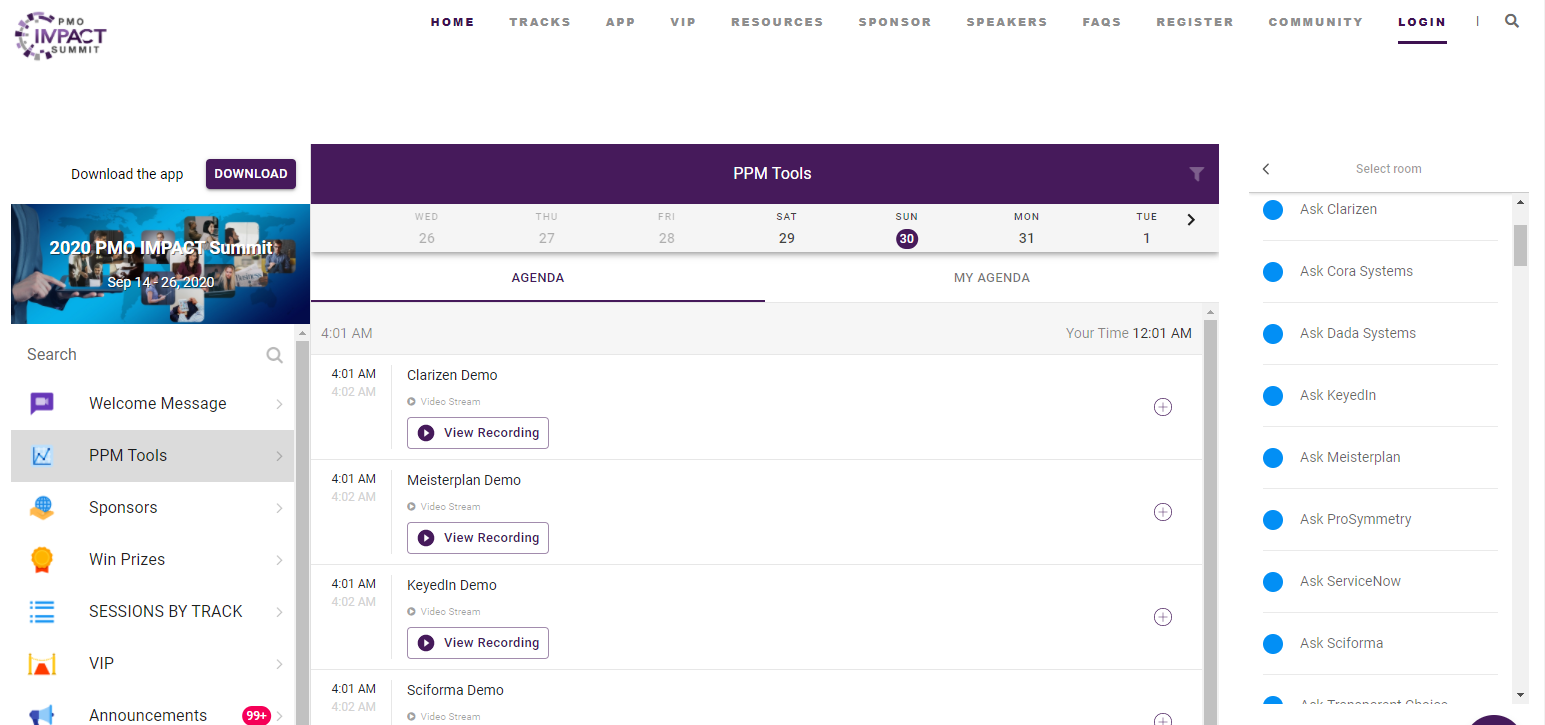Expand the PPM Tools chevron

tap(279, 456)
